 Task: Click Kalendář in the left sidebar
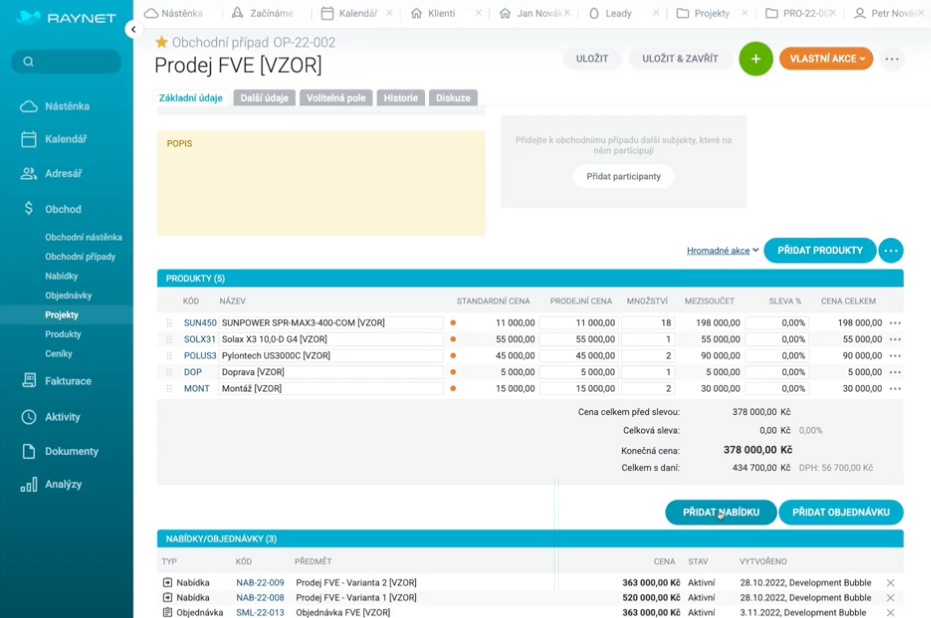tap(65, 139)
